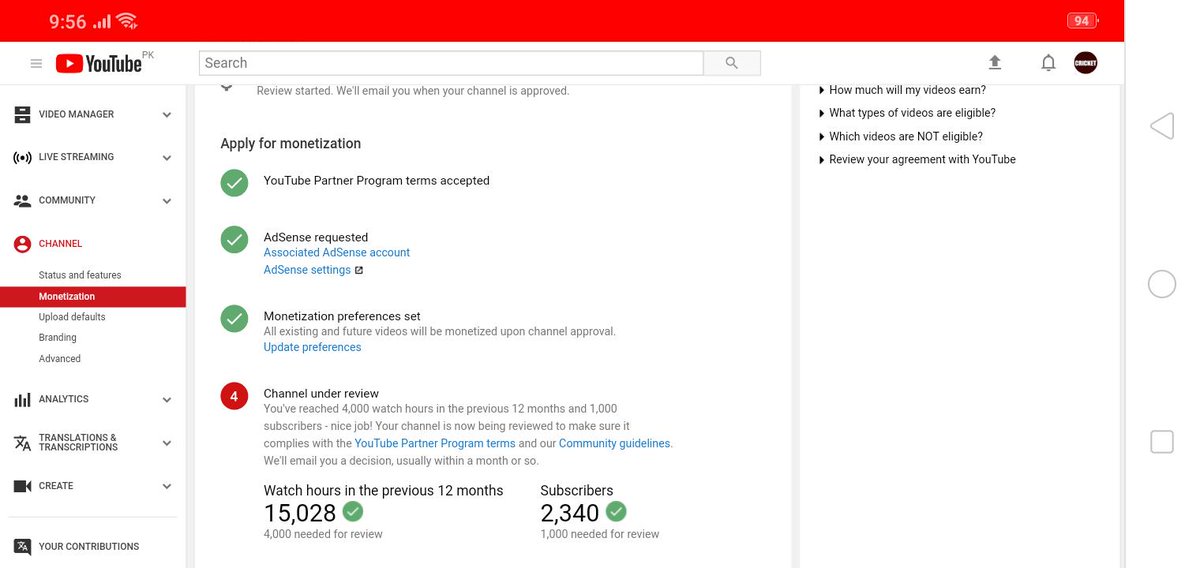Screen dimensions: 1200x568
Task: Click the Live Streaming broadcast icon
Action: (22, 158)
